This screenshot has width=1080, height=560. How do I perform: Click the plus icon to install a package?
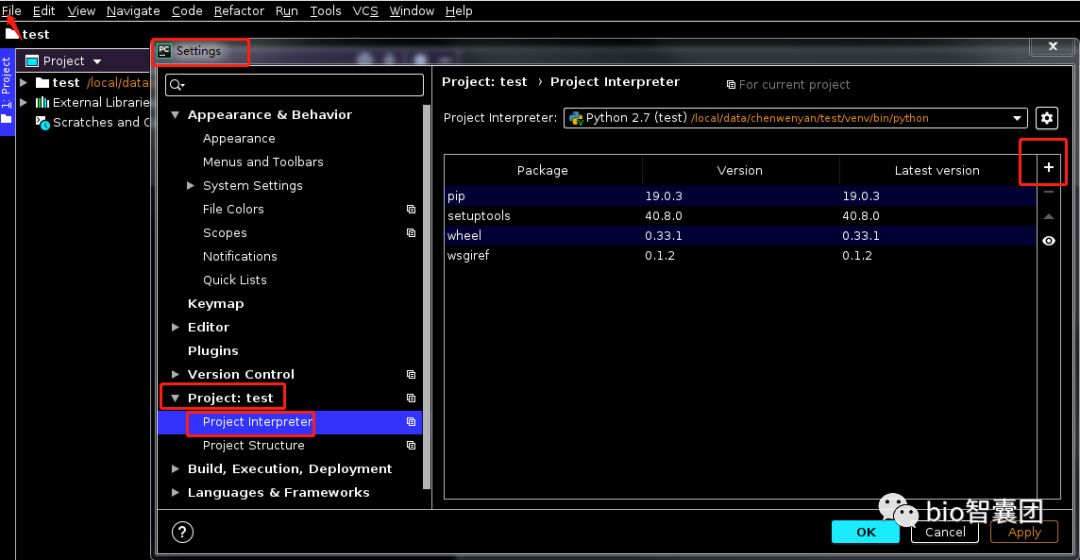(x=1048, y=167)
